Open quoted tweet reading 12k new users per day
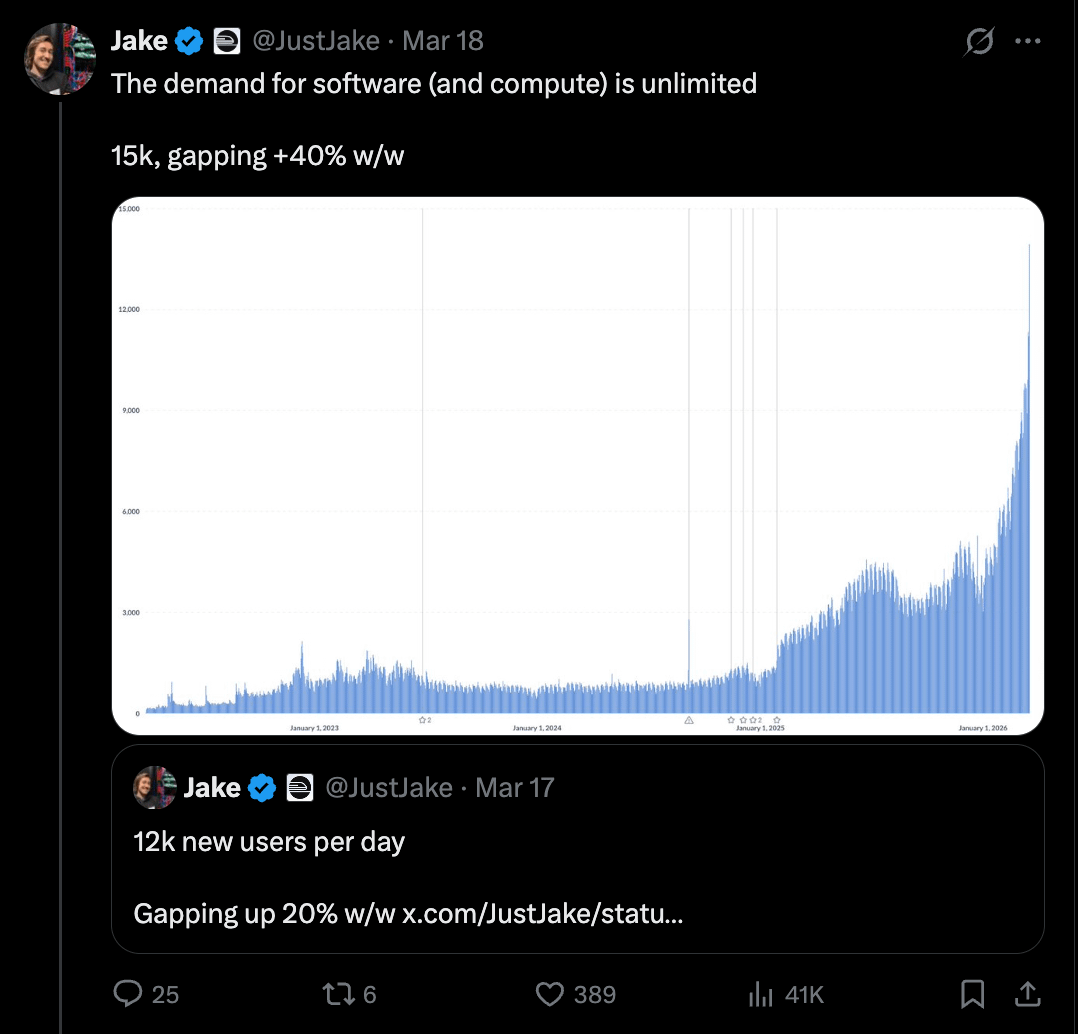 click(578, 849)
